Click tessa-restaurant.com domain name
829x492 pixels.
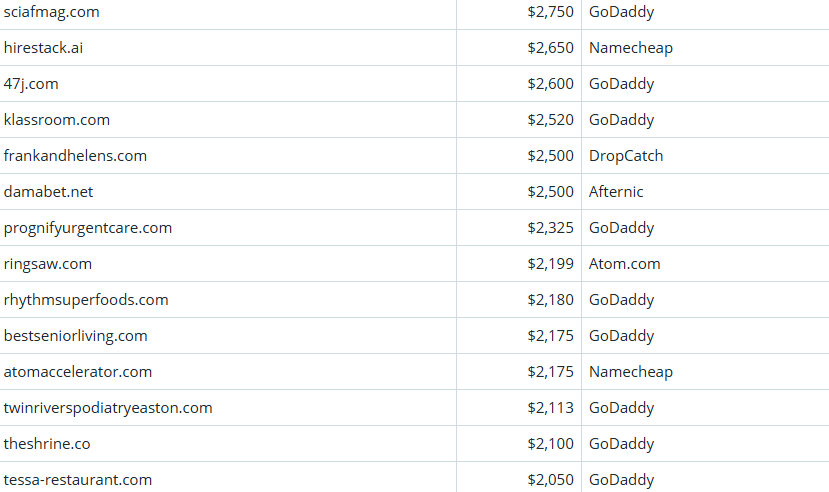point(78,480)
